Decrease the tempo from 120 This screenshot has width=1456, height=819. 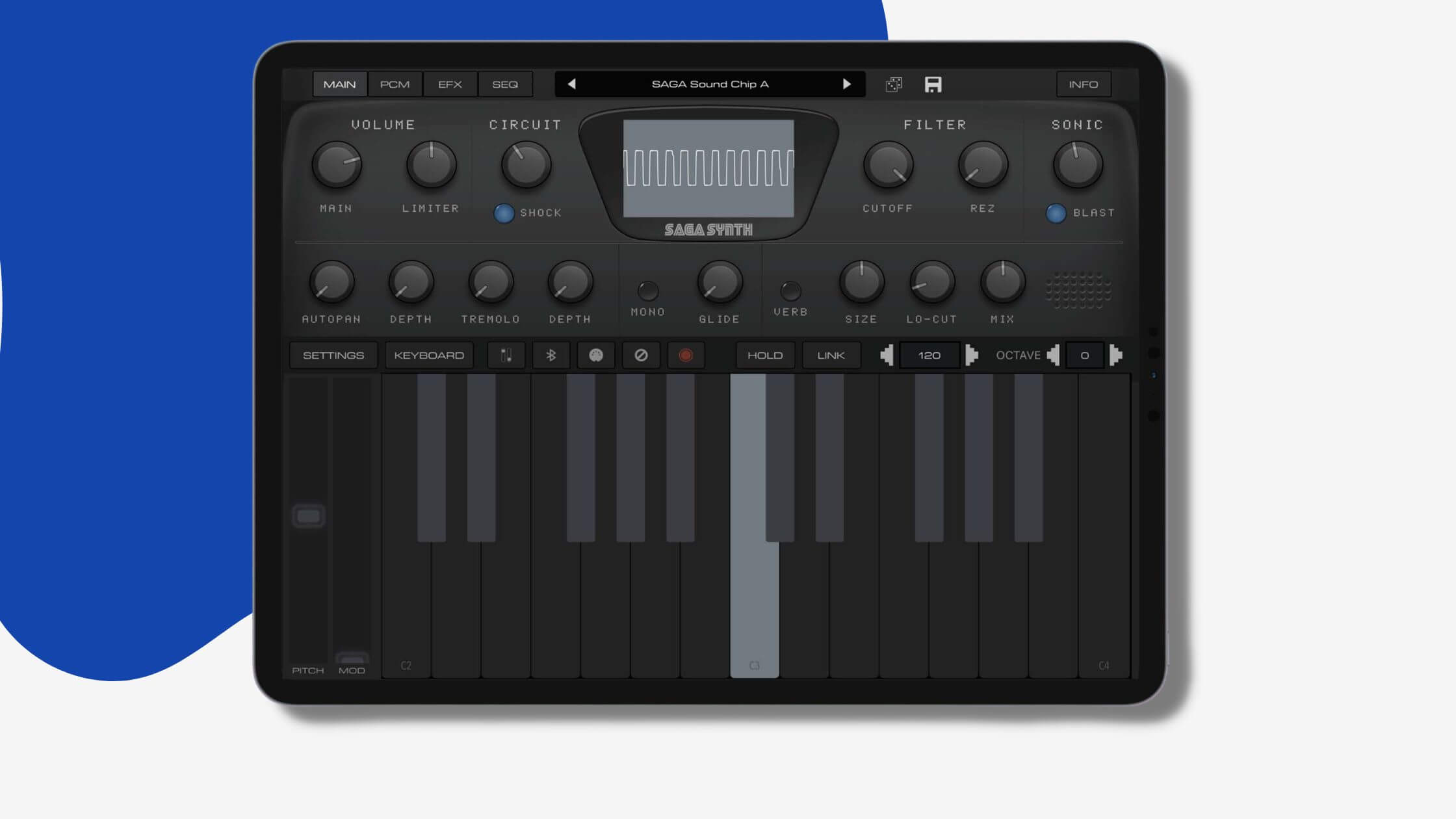(887, 356)
